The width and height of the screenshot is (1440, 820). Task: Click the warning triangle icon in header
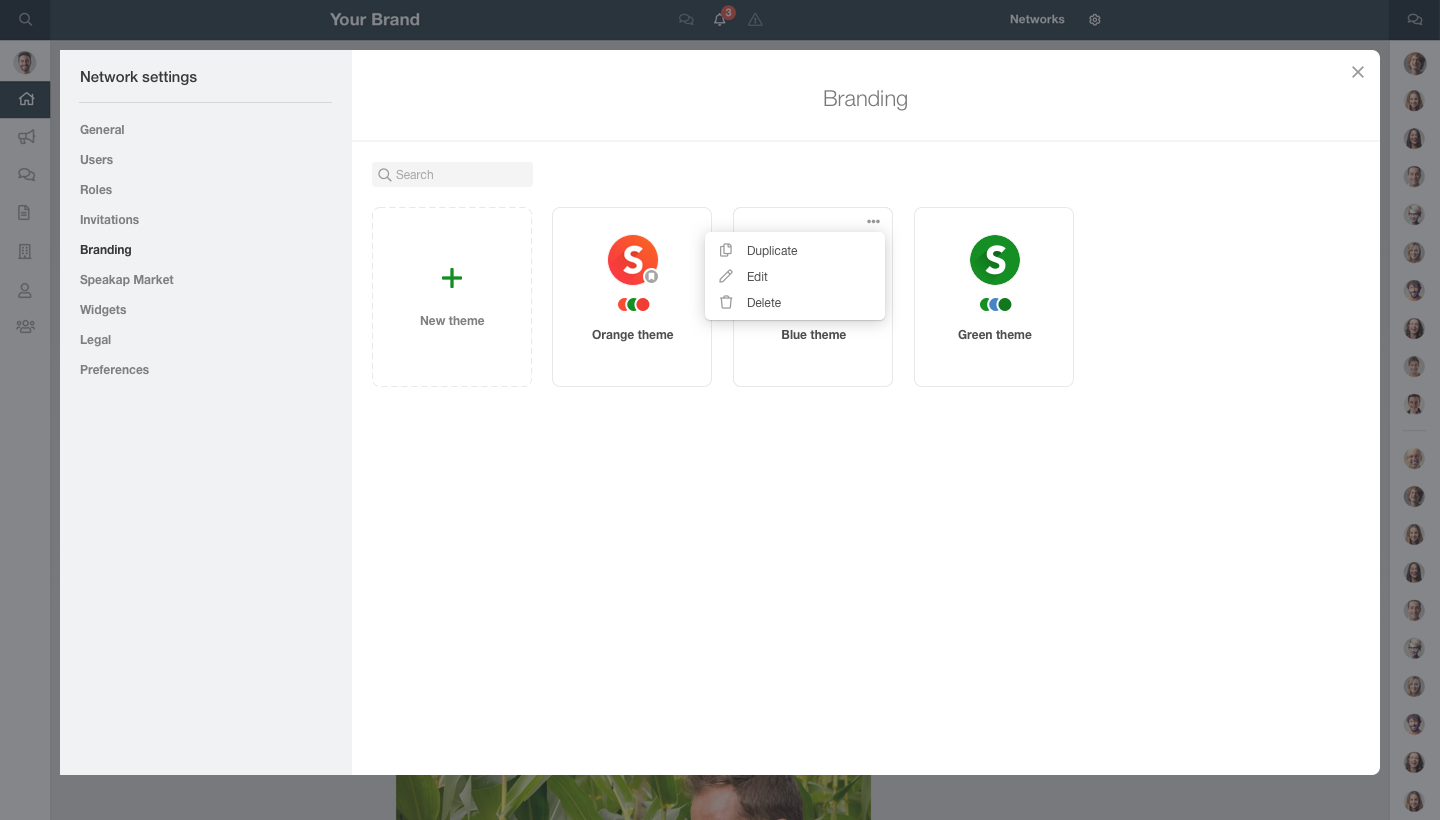pos(755,19)
